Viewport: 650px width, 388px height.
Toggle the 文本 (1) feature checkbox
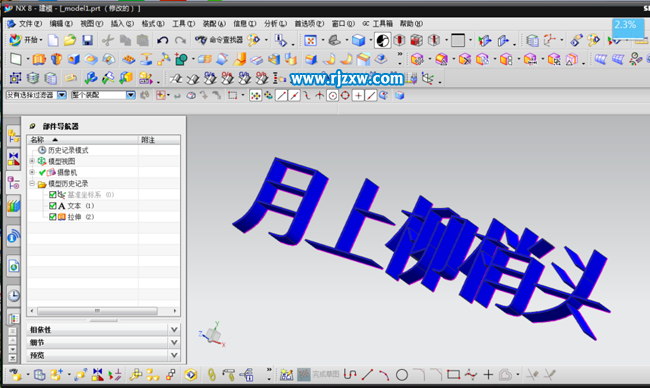pos(53,206)
